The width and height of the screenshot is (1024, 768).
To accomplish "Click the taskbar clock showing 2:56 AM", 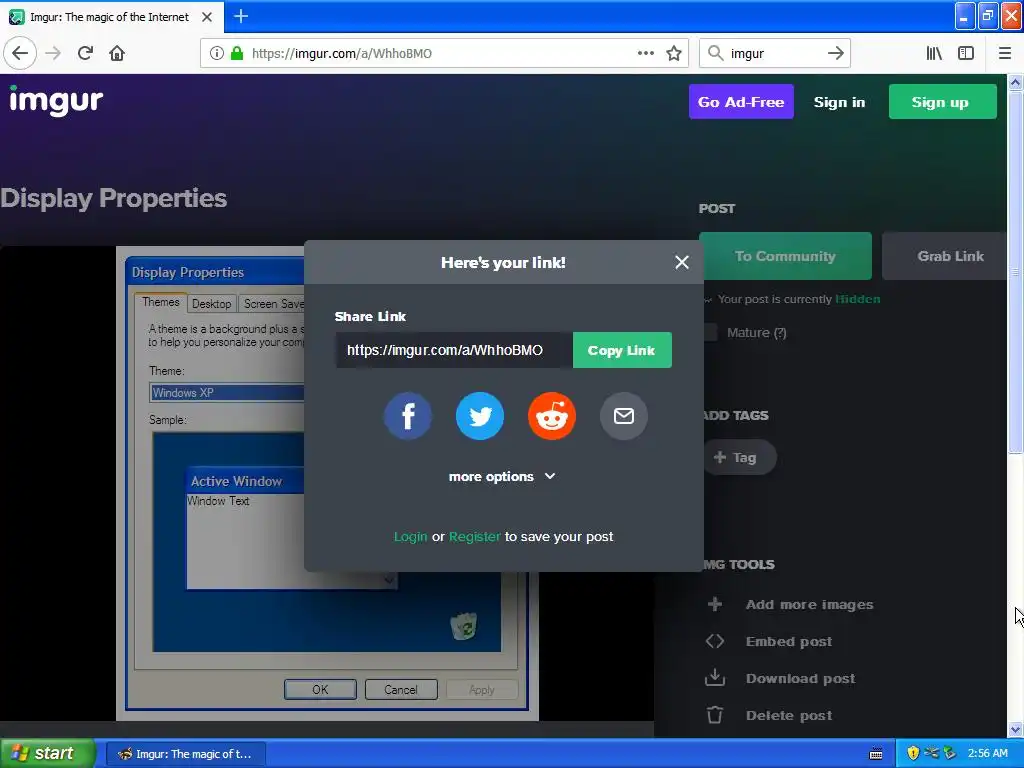I will 987,754.
